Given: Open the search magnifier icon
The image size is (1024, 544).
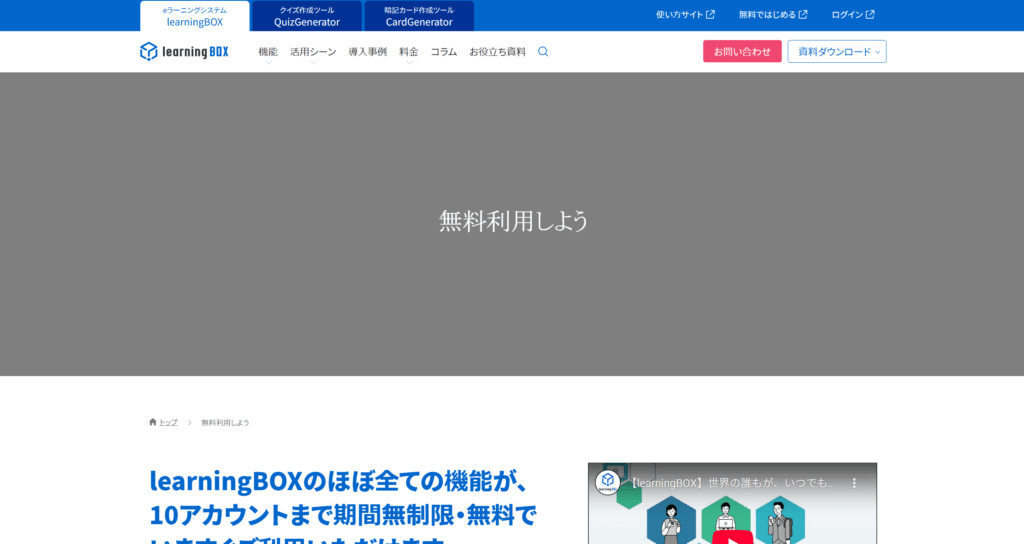Looking at the screenshot, I should [x=543, y=52].
